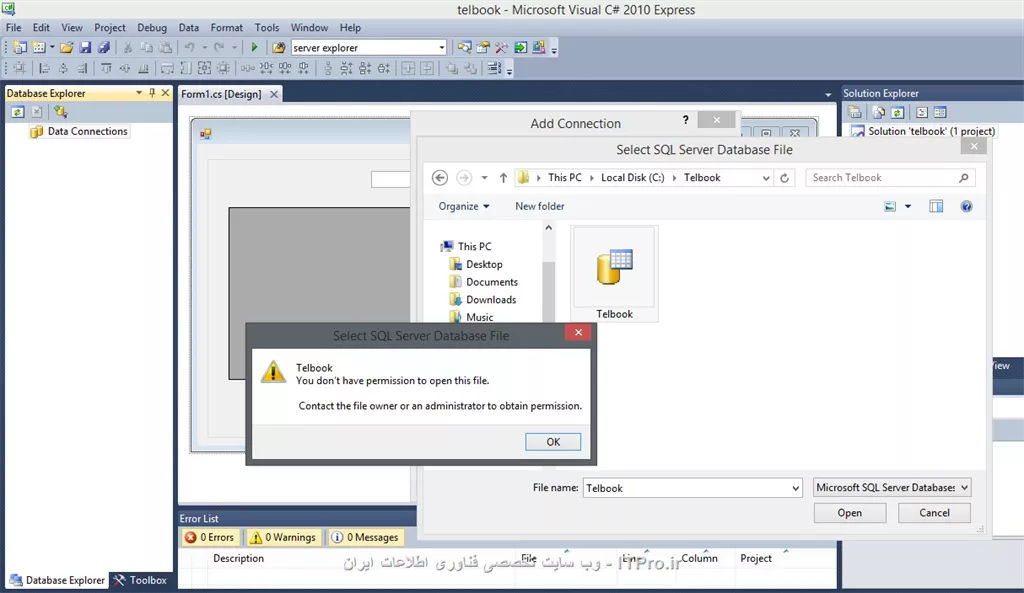The width and height of the screenshot is (1024, 593).
Task: Click the Search Telbook field
Action: (x=891, y=178)
